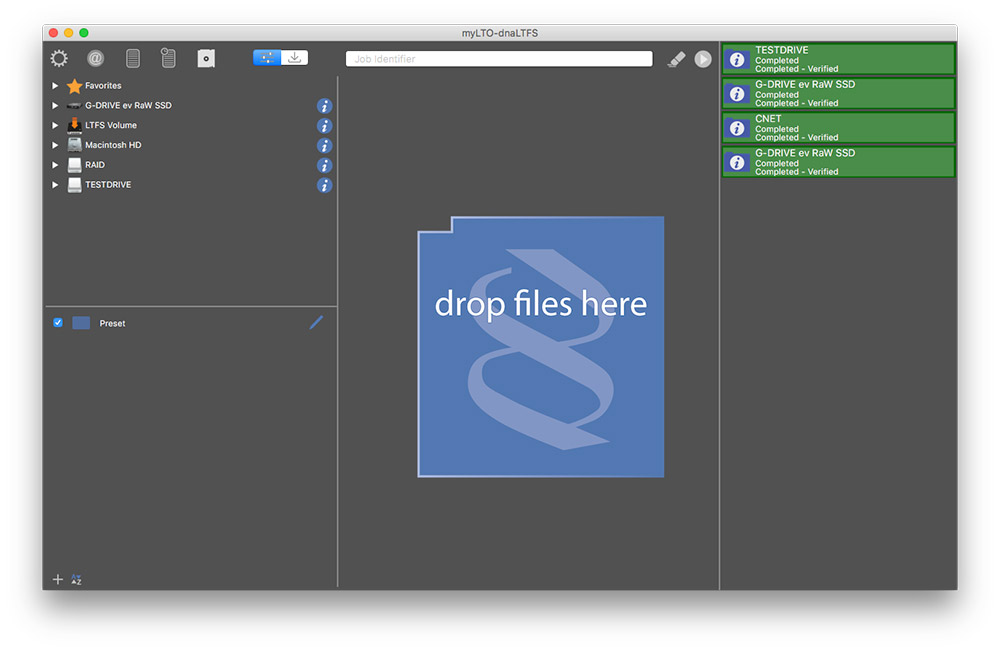Click the Job Identifier input field
Image resolution: width=1000 pixels, height=651 pixels.
pyautogui.click(x=499, y=59)
